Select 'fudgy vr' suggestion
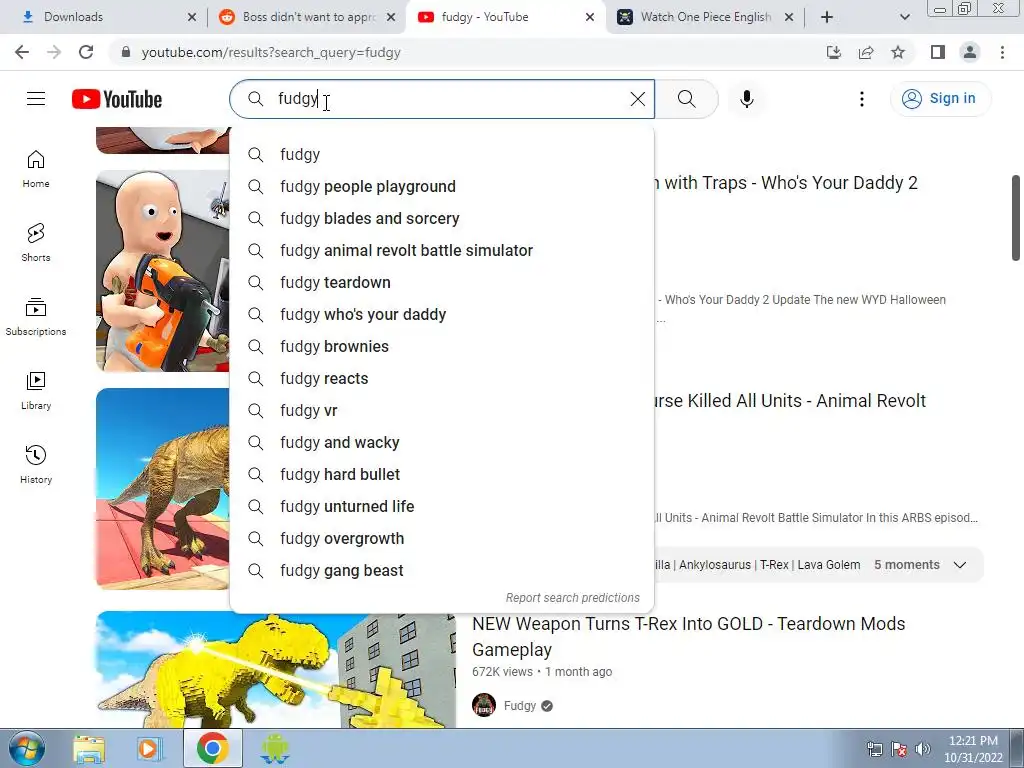The height and width of the screenshot is (768, 1024). tap(441, 410)
